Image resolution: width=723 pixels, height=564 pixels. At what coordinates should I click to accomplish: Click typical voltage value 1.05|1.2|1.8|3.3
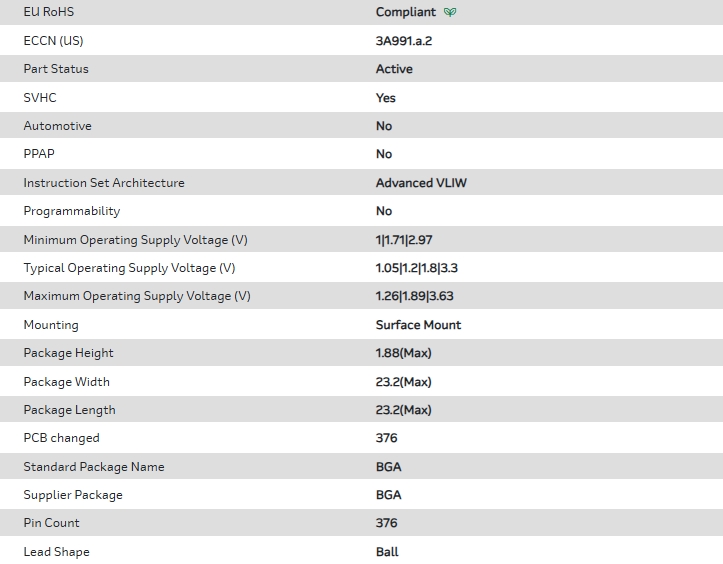tap(416, 268)
